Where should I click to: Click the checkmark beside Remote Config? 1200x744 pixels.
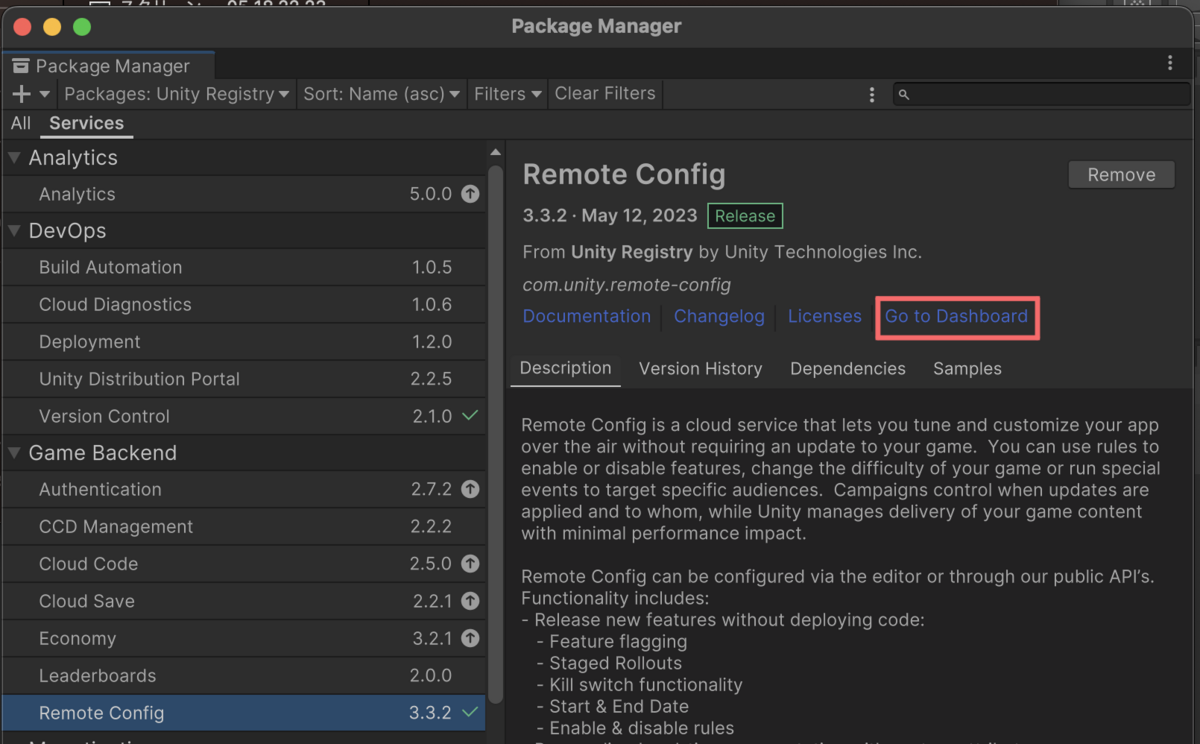(x=470, y=712)
